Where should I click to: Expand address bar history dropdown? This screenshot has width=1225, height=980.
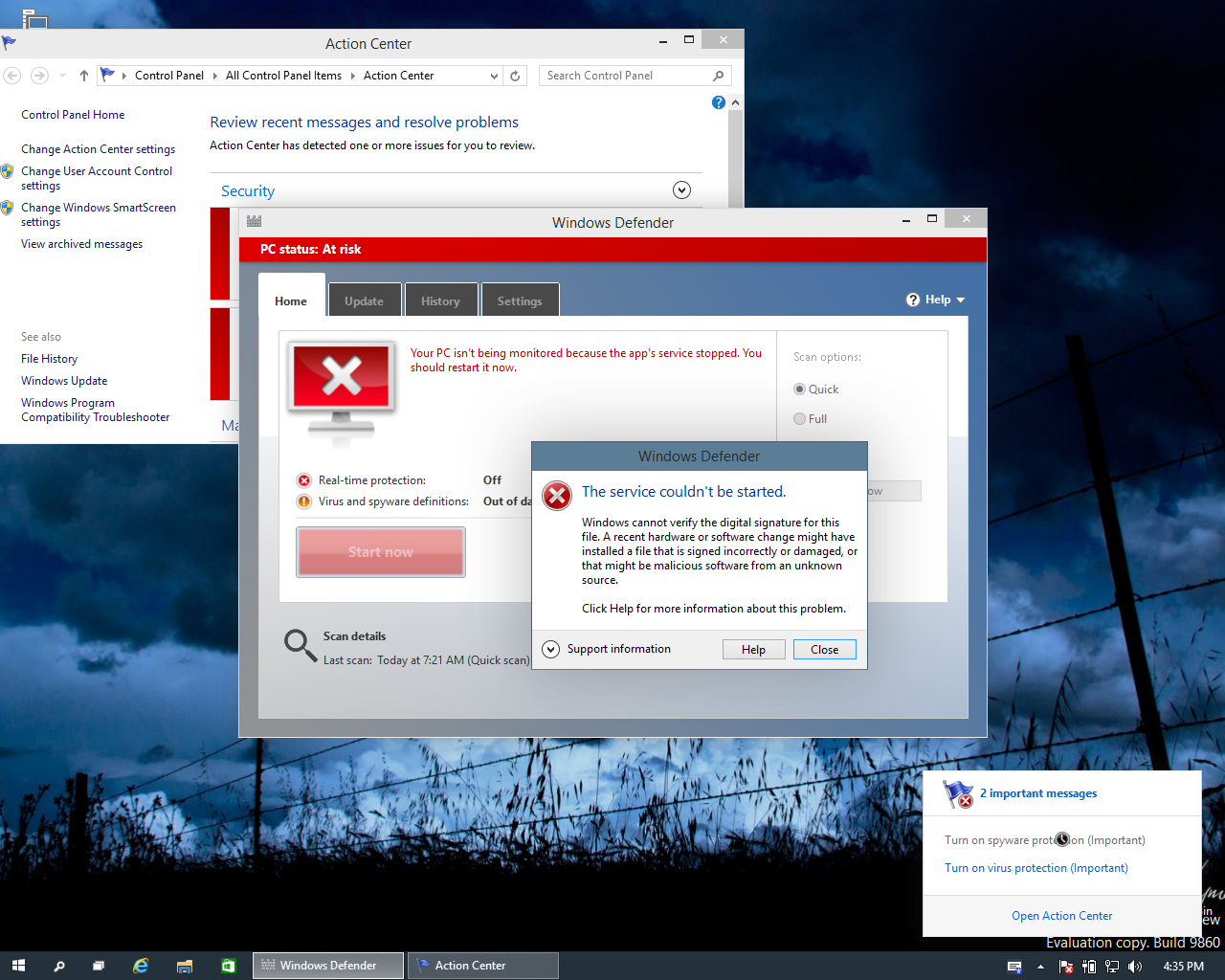[494, 76]
